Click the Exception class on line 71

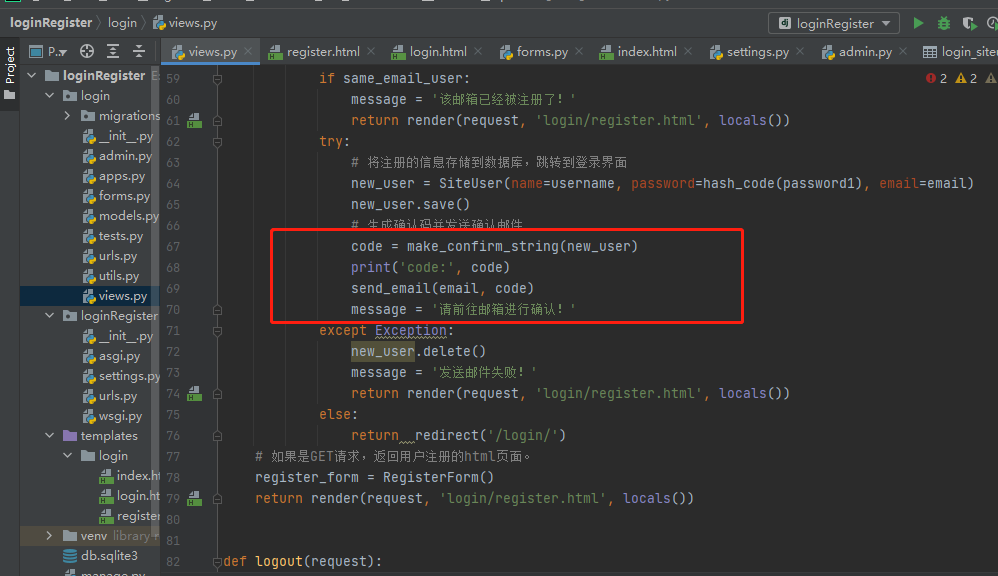point(411,330)
